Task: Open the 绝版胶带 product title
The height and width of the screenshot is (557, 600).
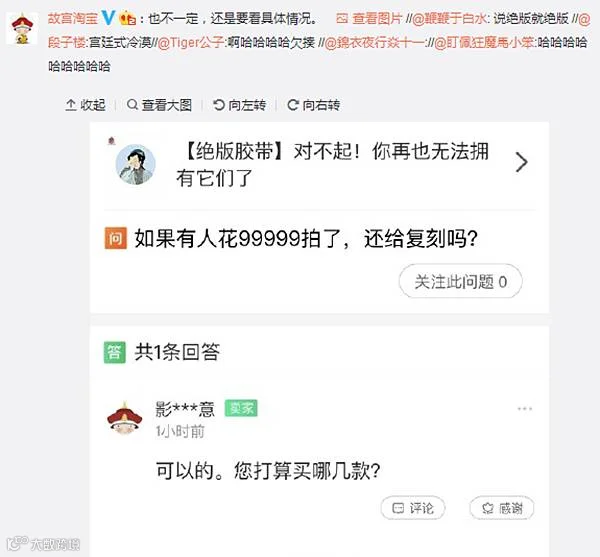Action: point(332,165)
